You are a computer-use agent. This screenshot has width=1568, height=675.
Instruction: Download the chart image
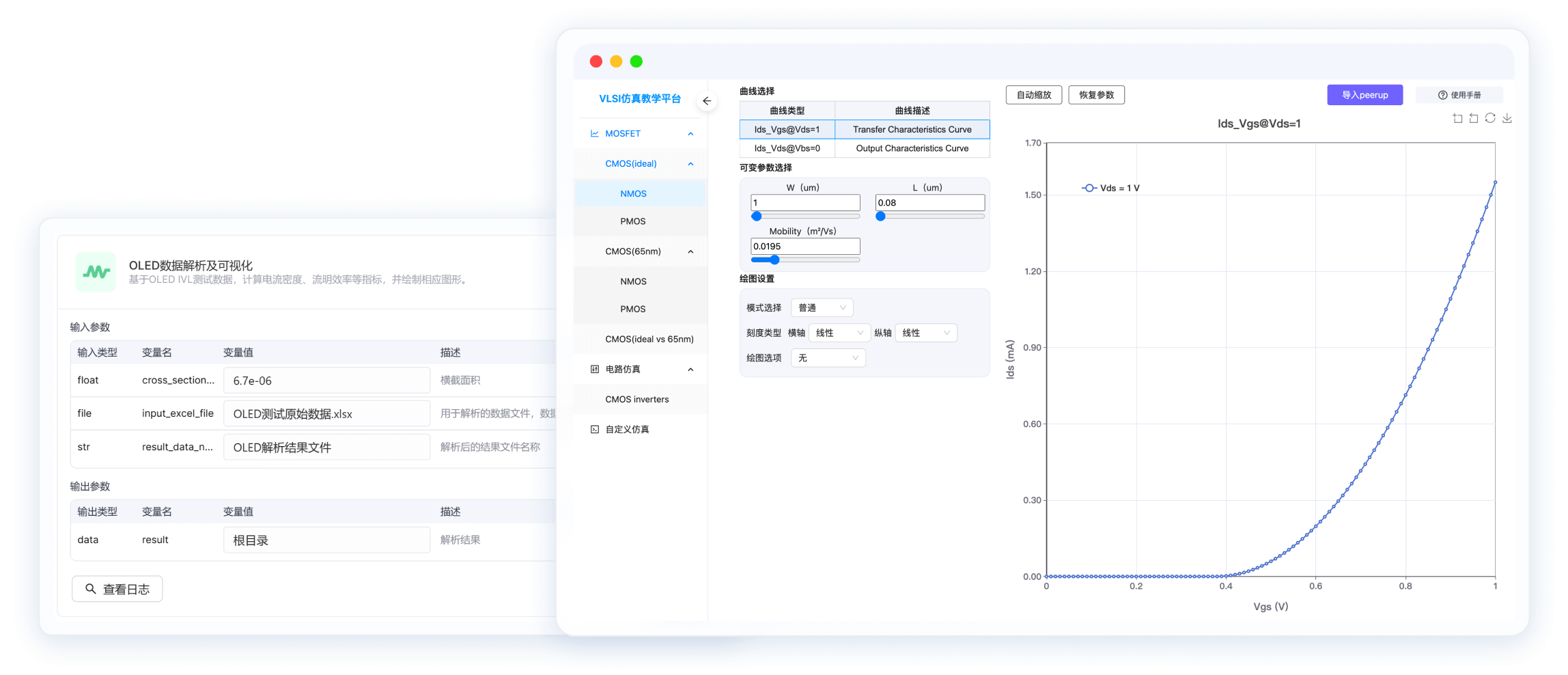click(x=1507, y=118)
